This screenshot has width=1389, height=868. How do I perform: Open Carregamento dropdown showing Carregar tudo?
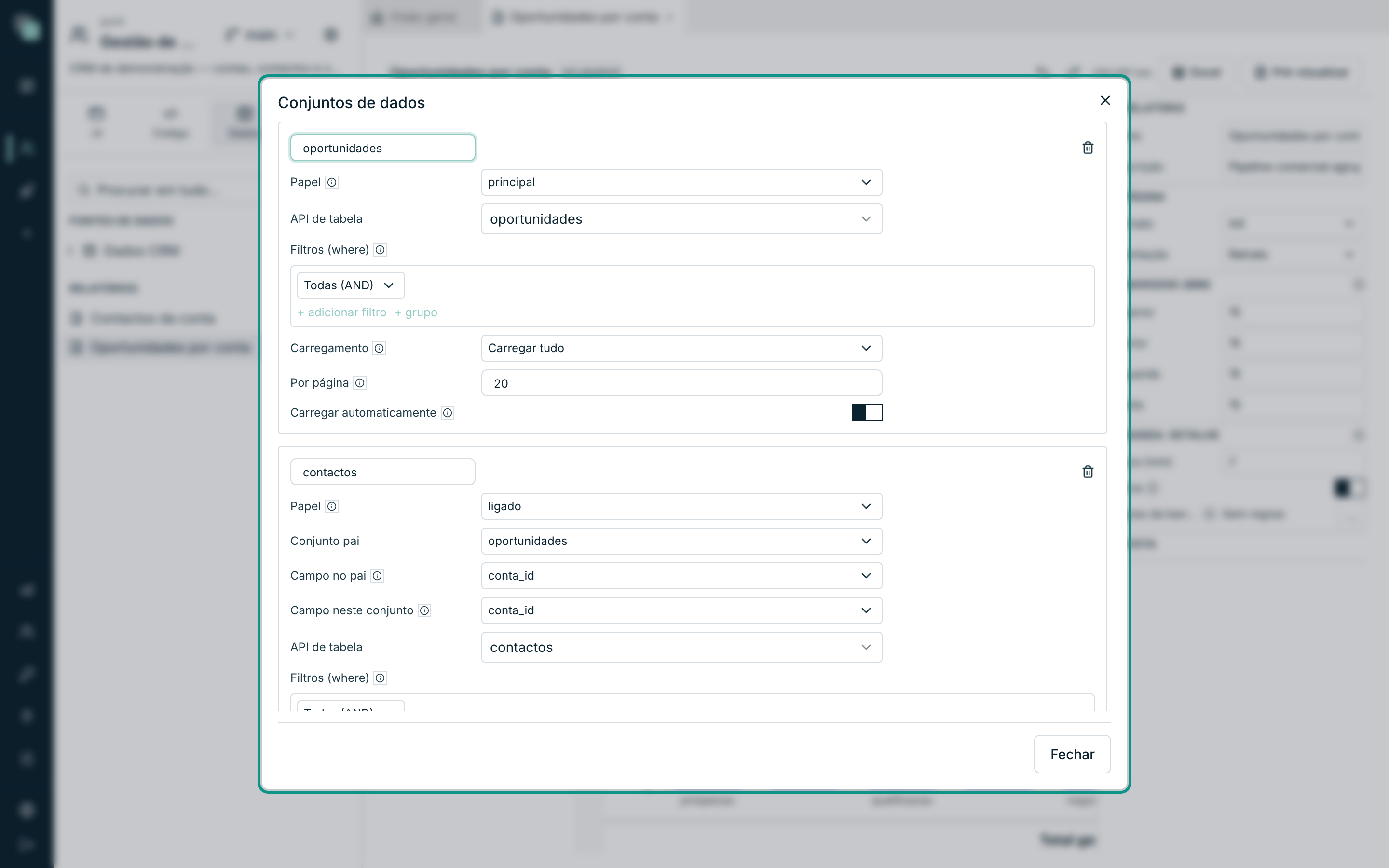point(681,349)
